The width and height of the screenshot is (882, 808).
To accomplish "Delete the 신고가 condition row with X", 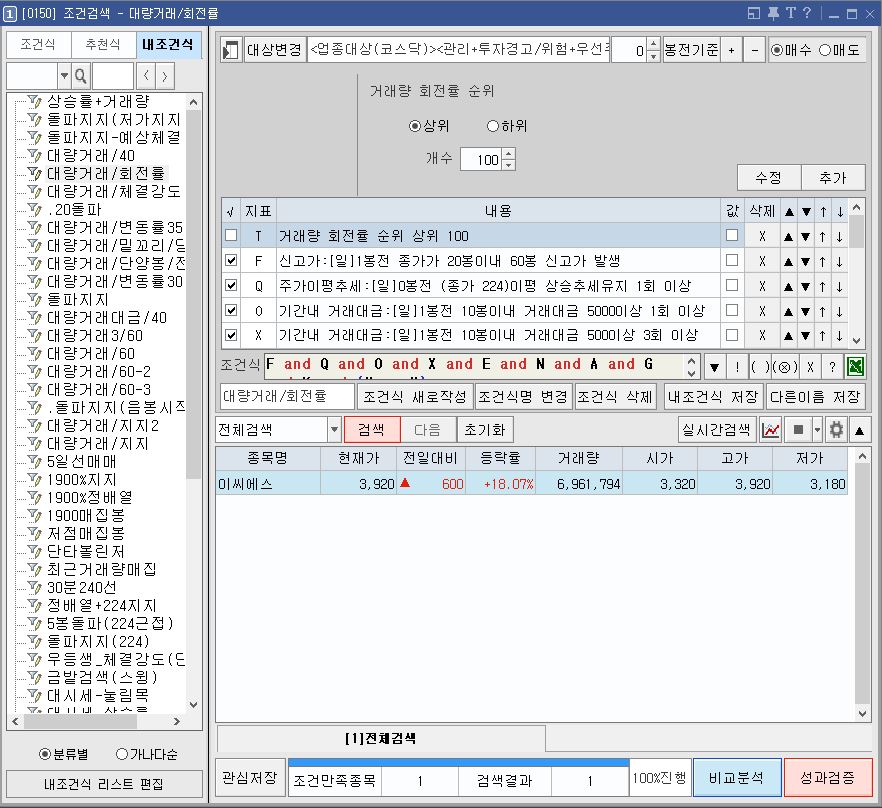I will tap(762, 261).
